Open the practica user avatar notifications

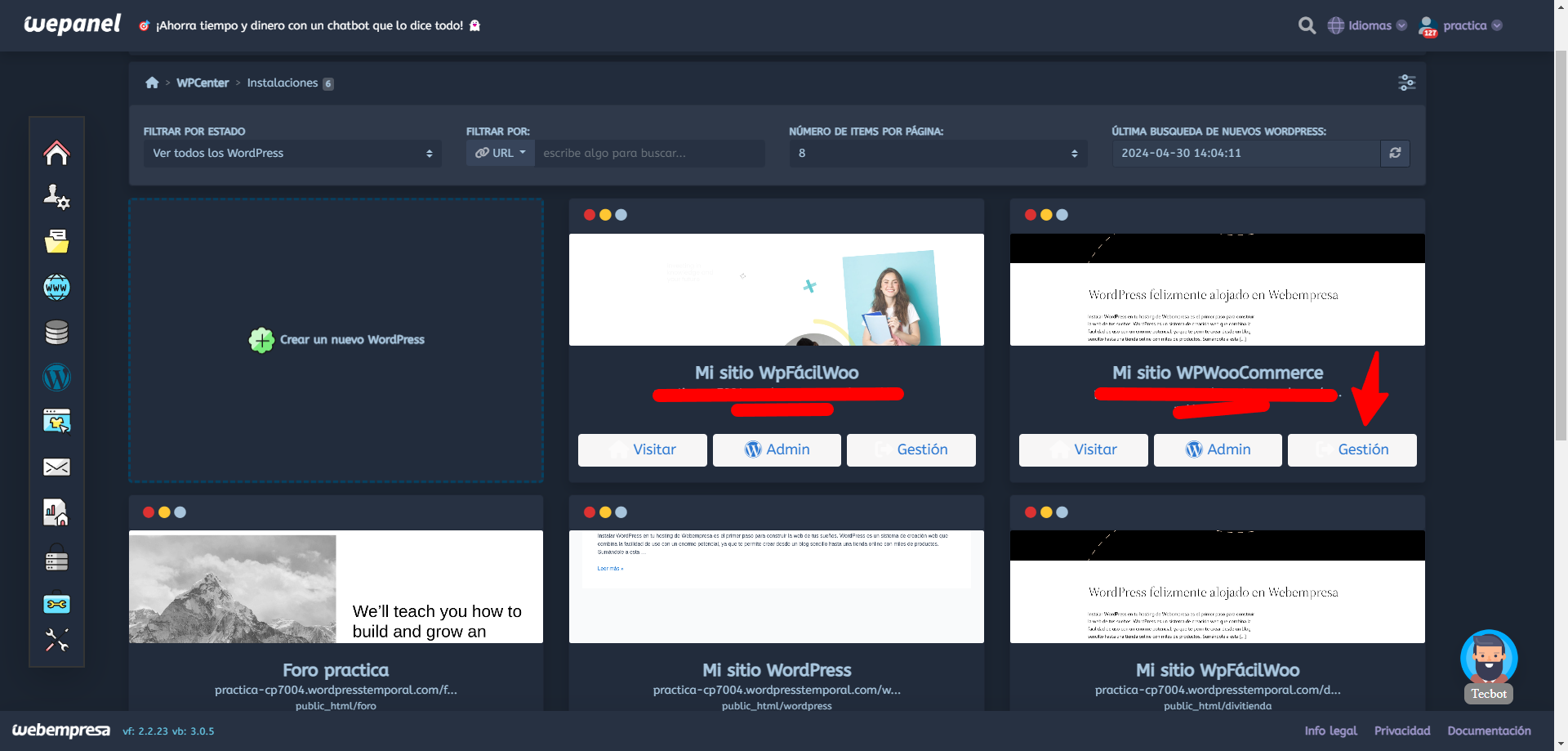[x=1428, y=27]
